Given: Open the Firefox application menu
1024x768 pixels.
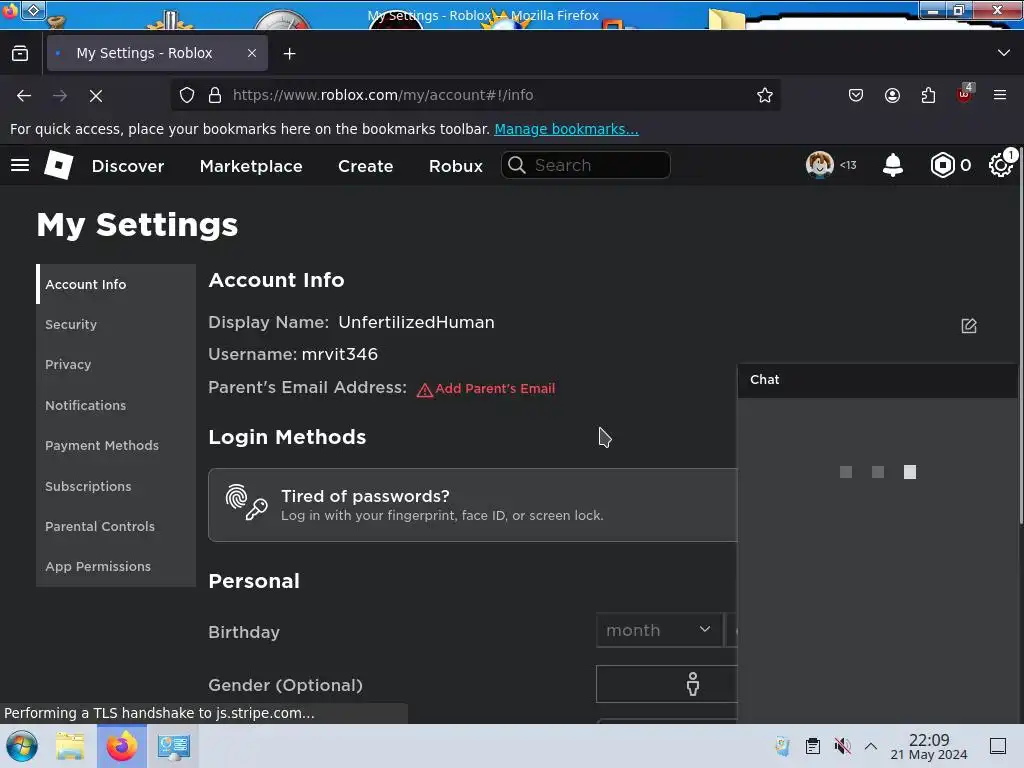Looking at the screenshot, I should click(1000, 95).
